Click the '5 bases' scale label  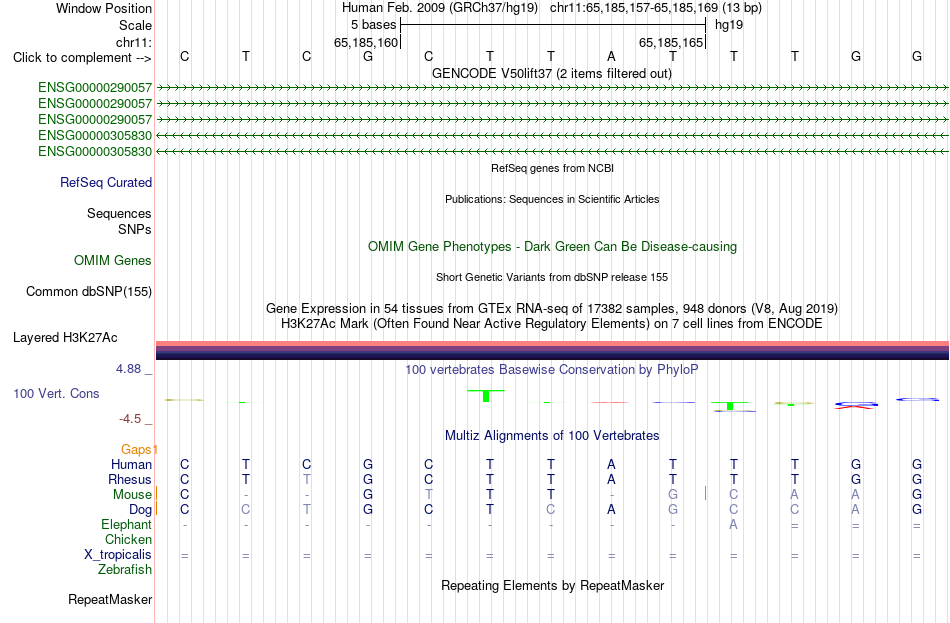coord(374,25)
